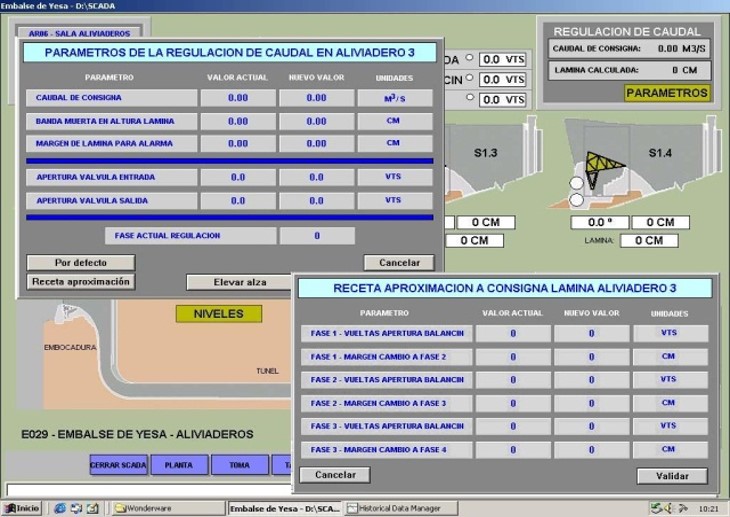The width and height of the screenshot is (730, 517).
Task: Select the radio button beside the 'CIN' label
Action: (x=470, y=78)
